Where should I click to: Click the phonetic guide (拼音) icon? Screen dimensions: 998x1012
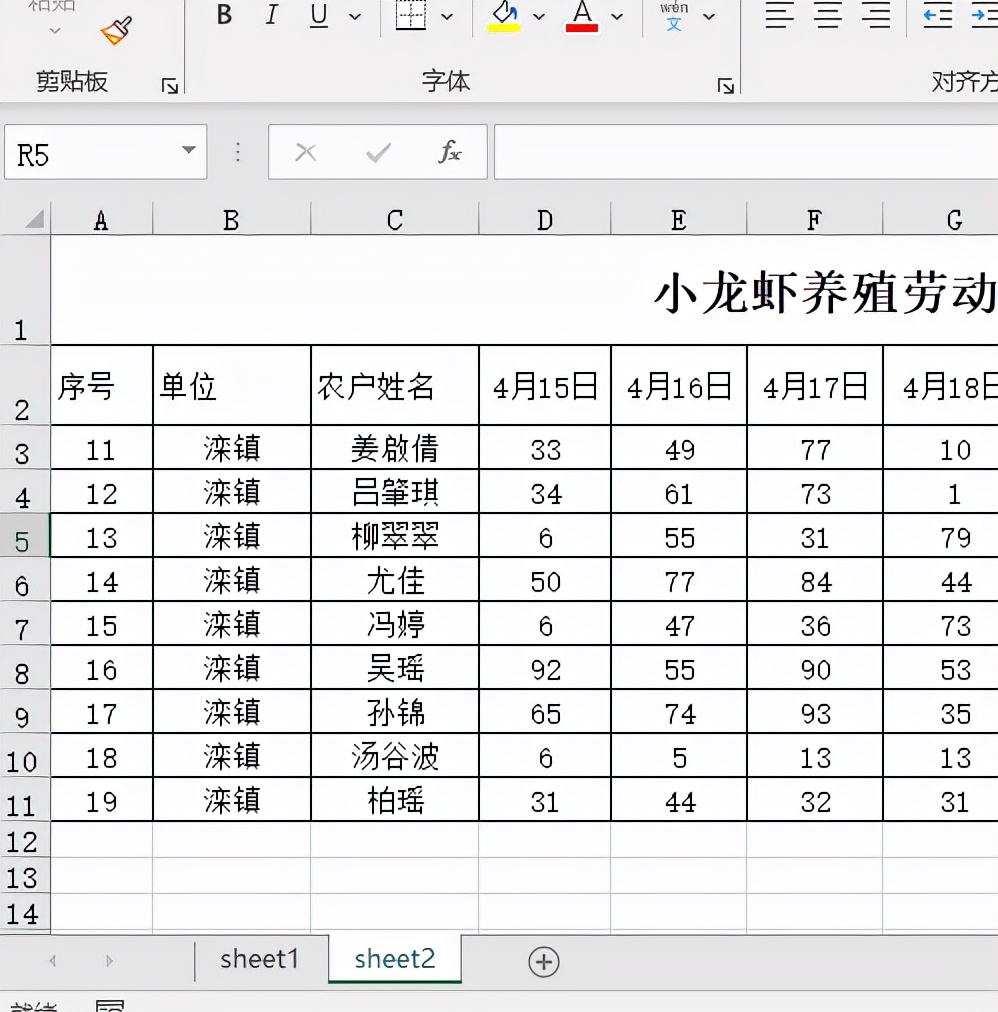pos(675,15)
